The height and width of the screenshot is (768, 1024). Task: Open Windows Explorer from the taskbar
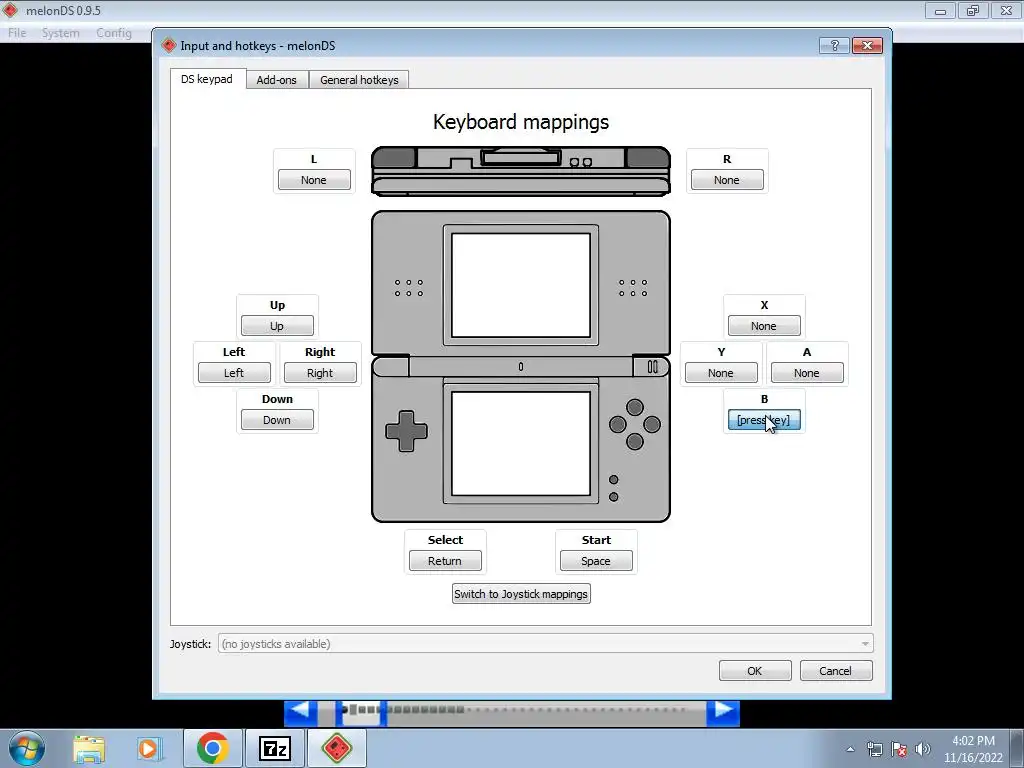coord(89,748)
